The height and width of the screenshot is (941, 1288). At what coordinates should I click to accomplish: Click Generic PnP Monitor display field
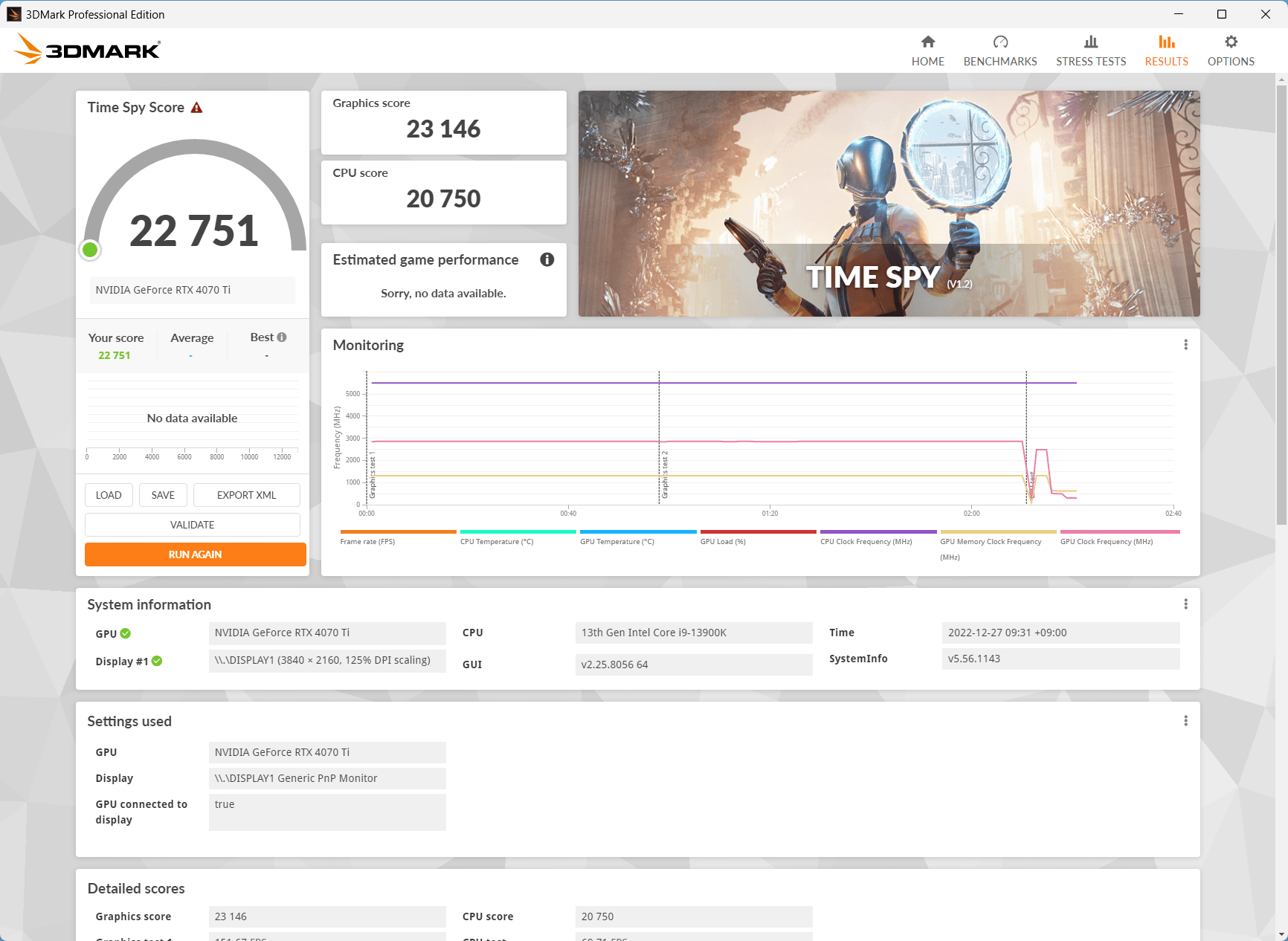[x=327, y=778]
